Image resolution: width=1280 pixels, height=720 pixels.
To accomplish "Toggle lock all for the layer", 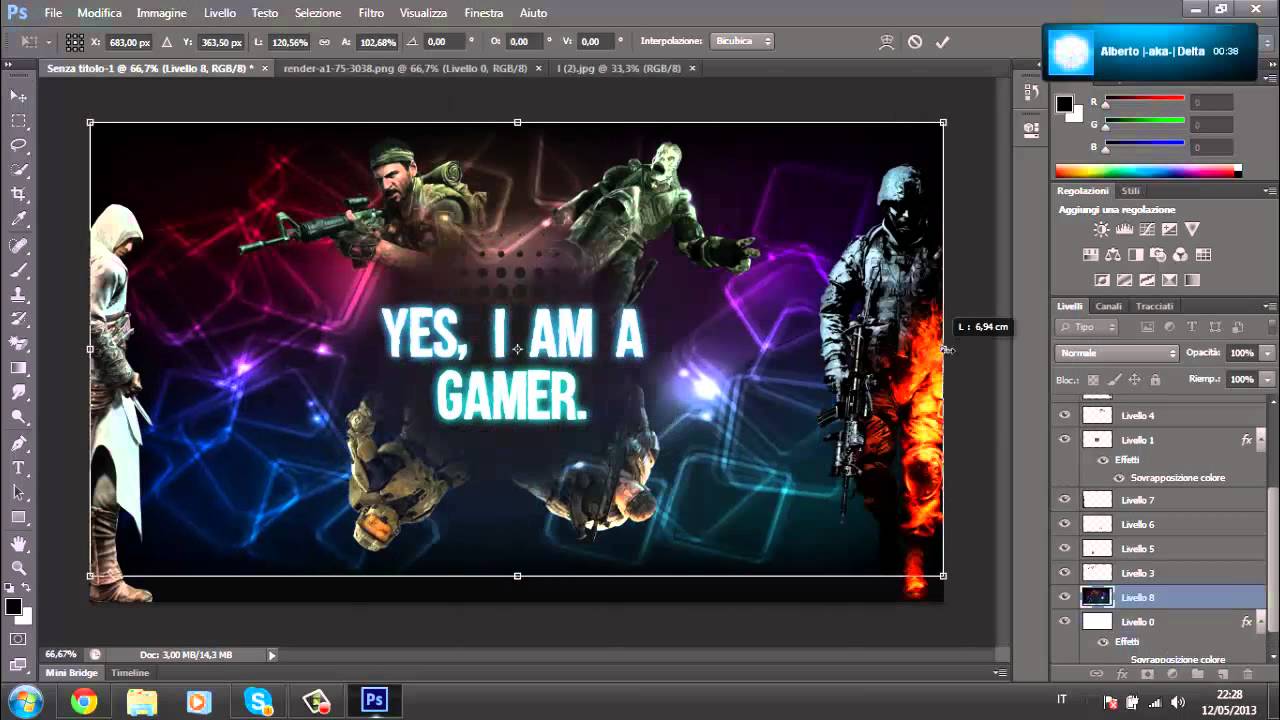I will 1155,380.
